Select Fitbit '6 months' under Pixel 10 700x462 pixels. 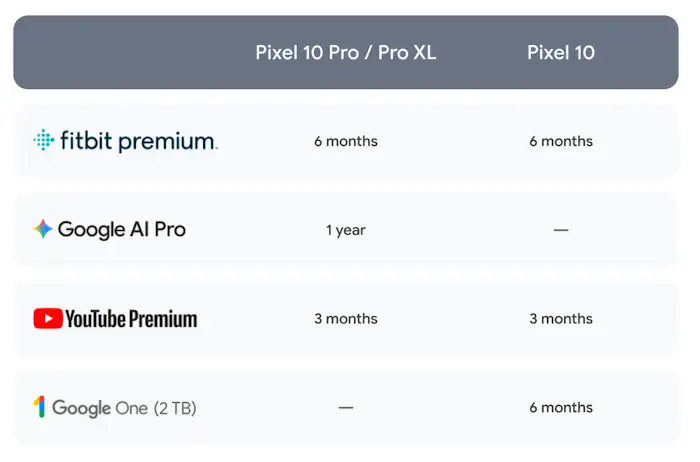(561, 141)
